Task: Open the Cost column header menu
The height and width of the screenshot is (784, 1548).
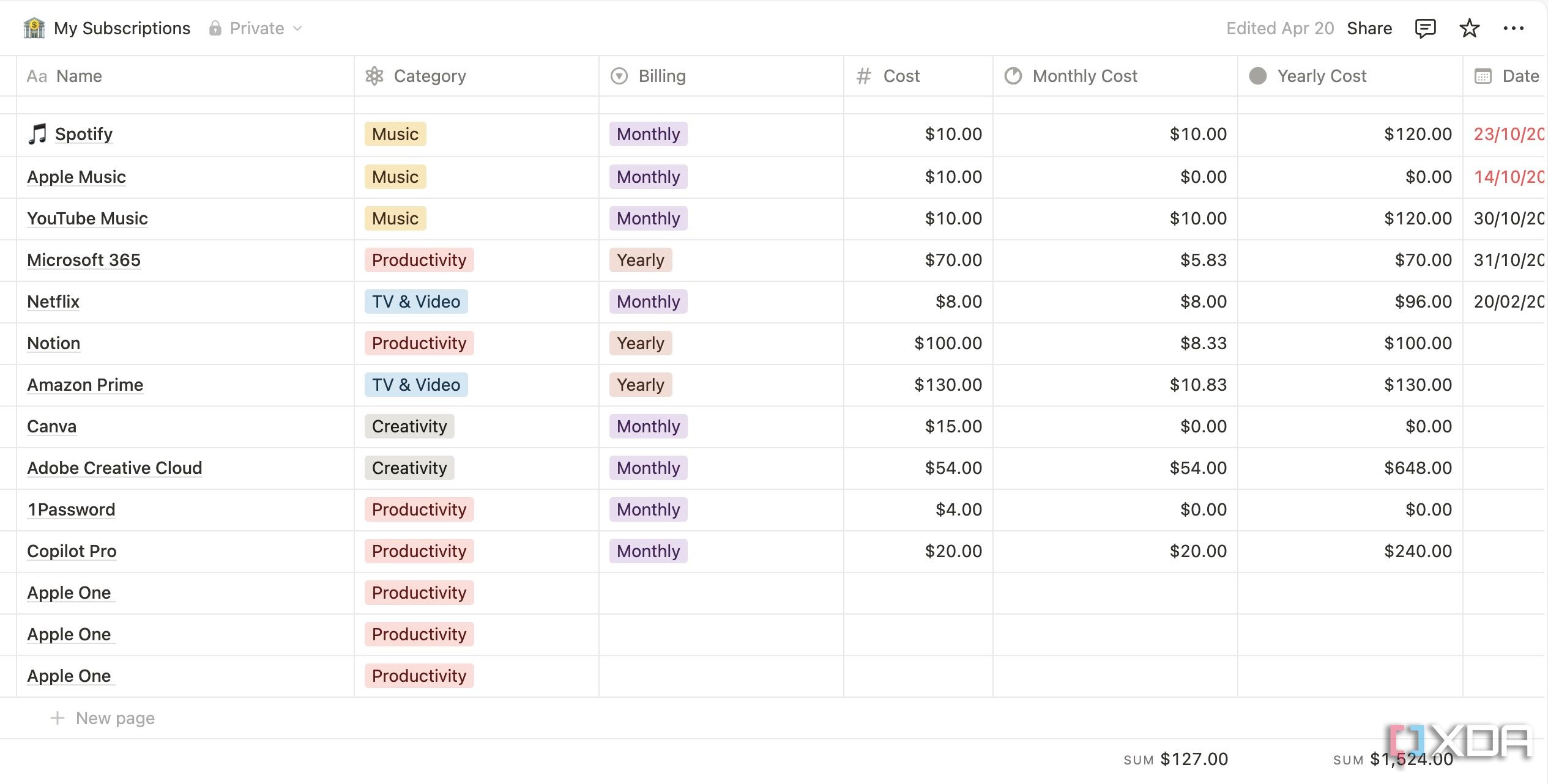Action: click(918, 76)
